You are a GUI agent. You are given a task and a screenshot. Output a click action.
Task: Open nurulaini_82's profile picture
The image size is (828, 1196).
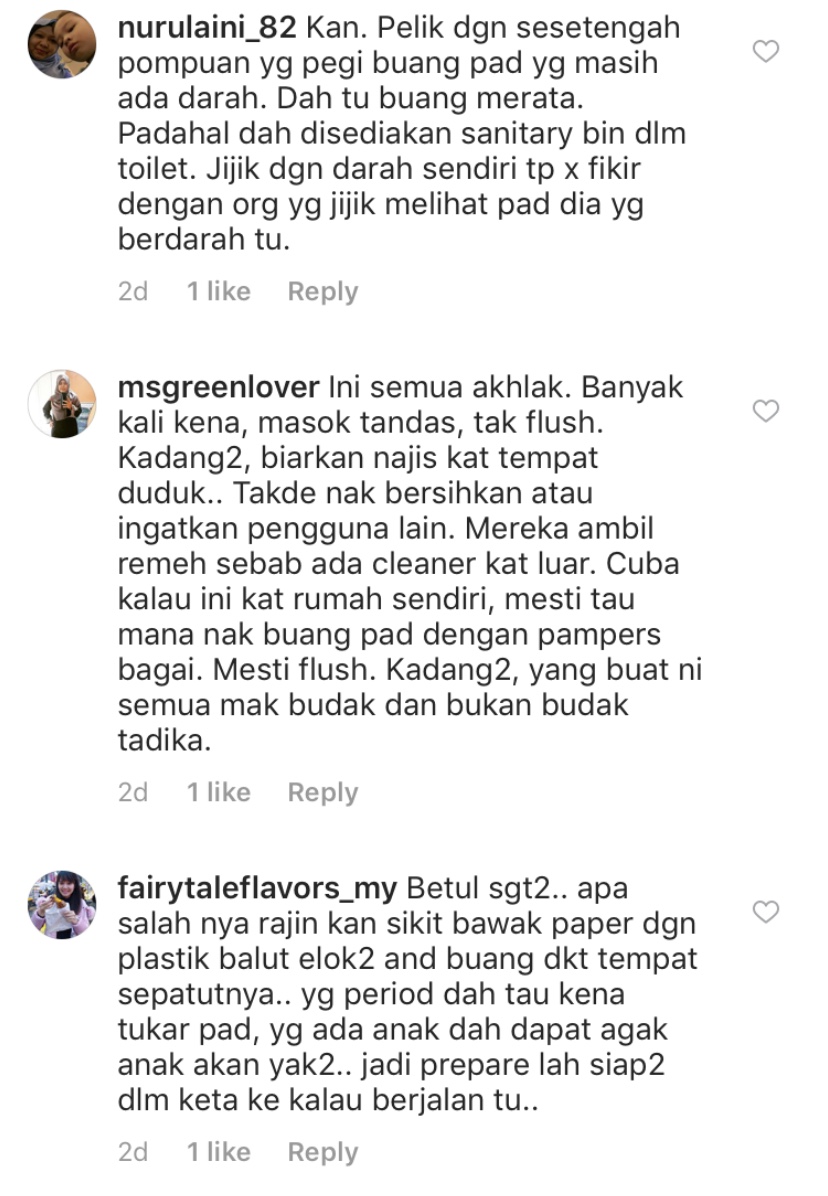[x=62, y=45]
